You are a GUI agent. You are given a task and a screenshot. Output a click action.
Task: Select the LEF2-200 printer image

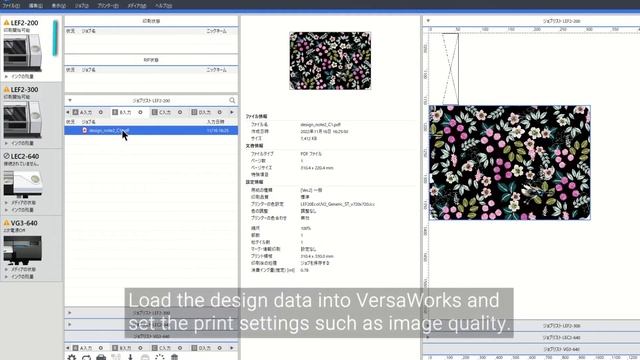pos(22,53)
